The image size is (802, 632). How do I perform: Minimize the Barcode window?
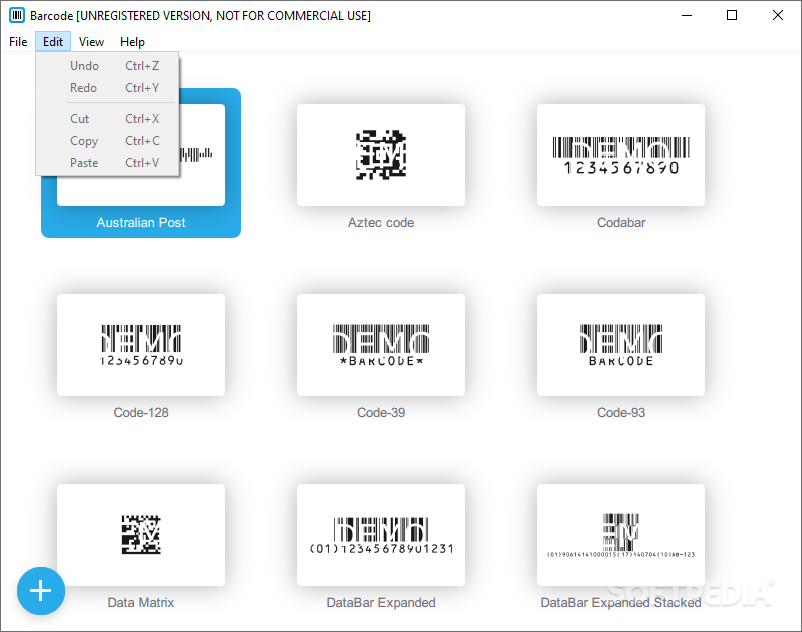pos(687,15)
